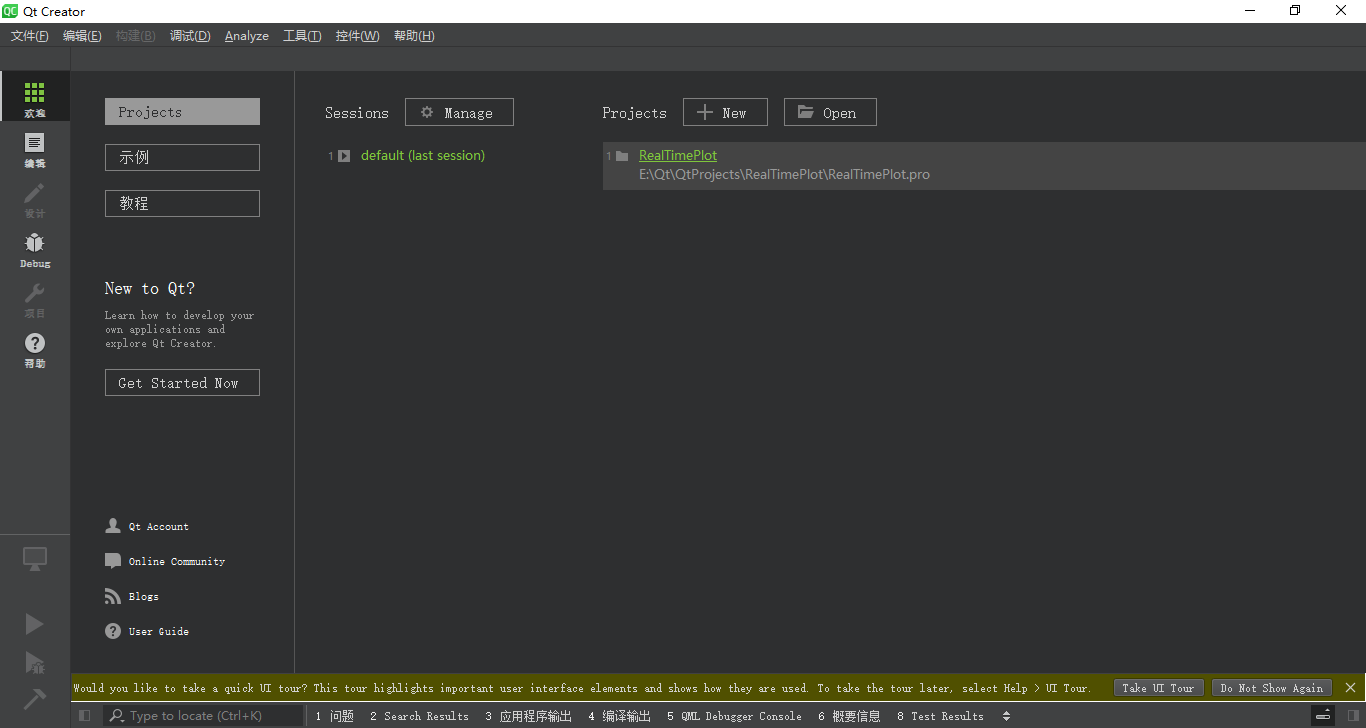Click the Type to locate search field

203,716
